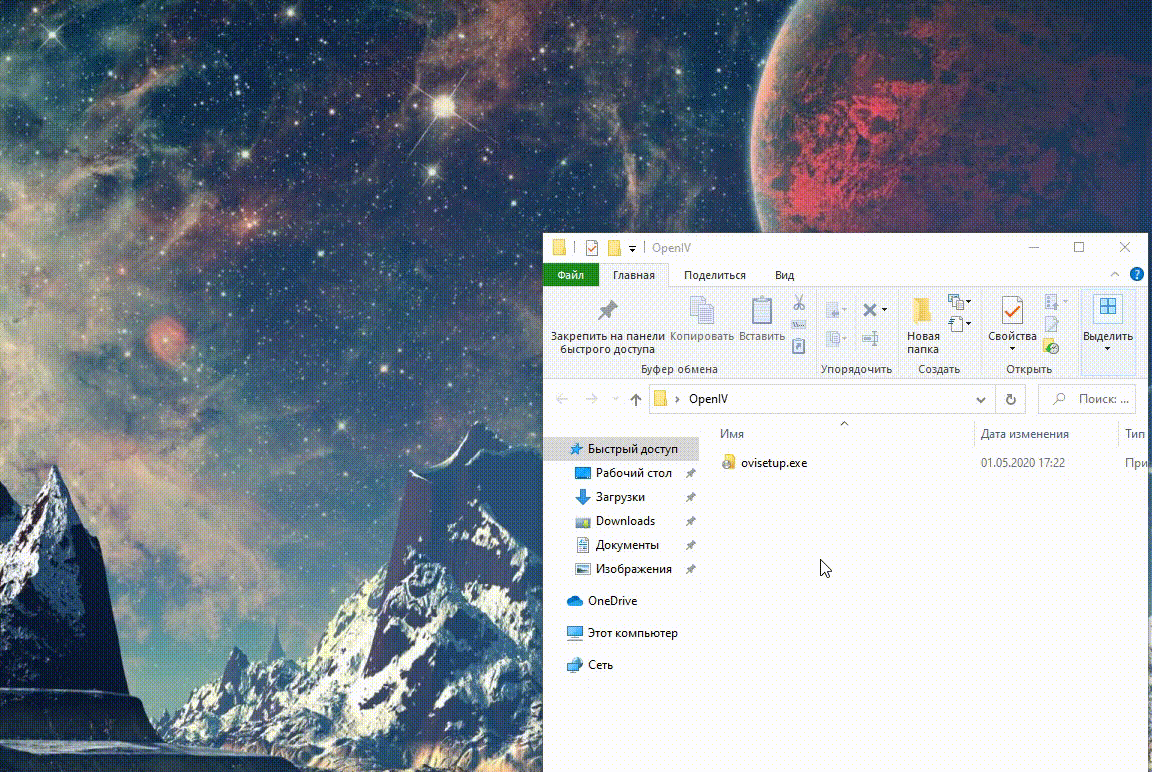Switch to the Share tab
This screenshot has width=1152, height=772.
(x=714, y=275)
